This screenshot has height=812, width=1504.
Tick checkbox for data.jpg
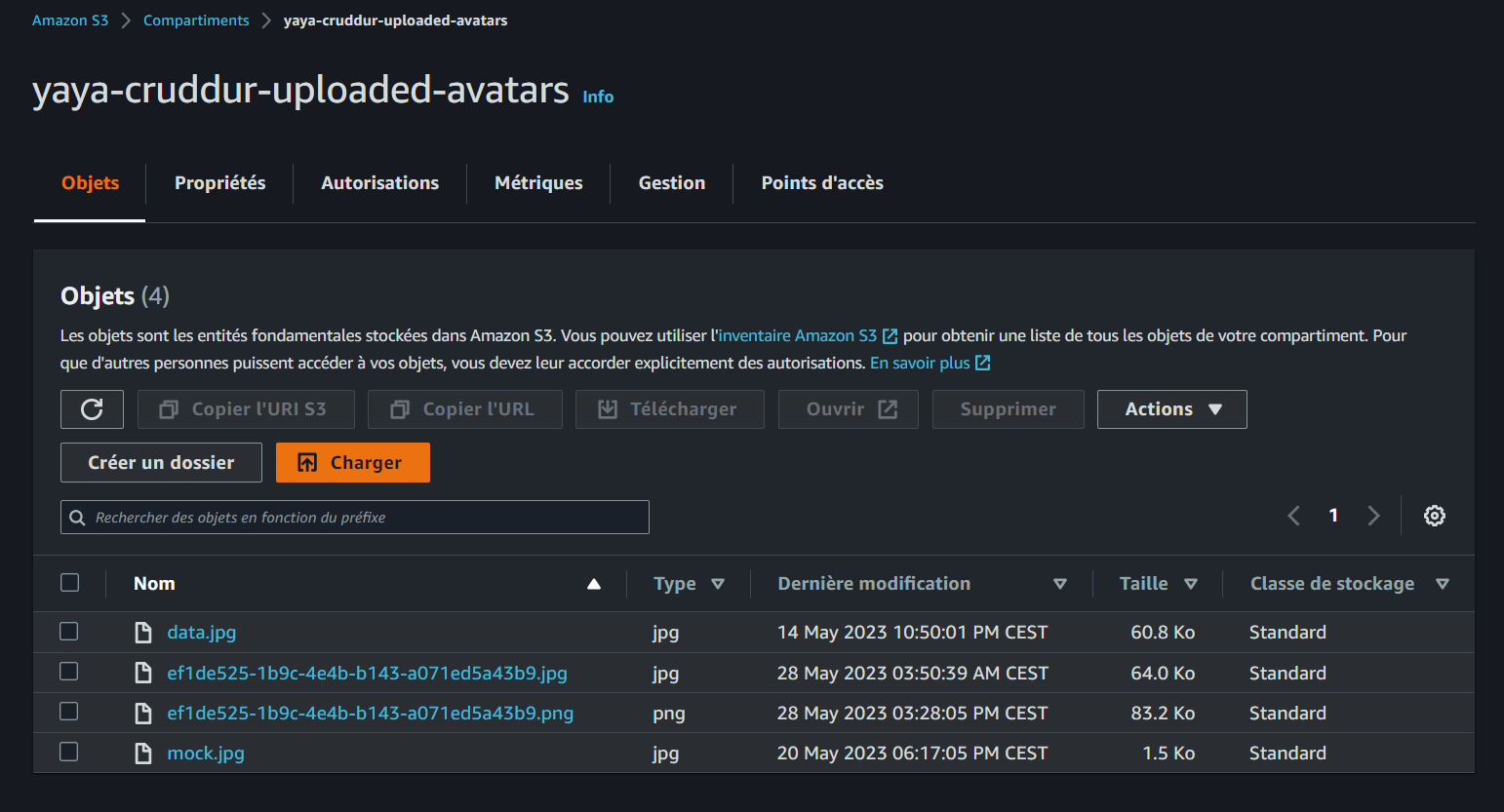point(69,631)
